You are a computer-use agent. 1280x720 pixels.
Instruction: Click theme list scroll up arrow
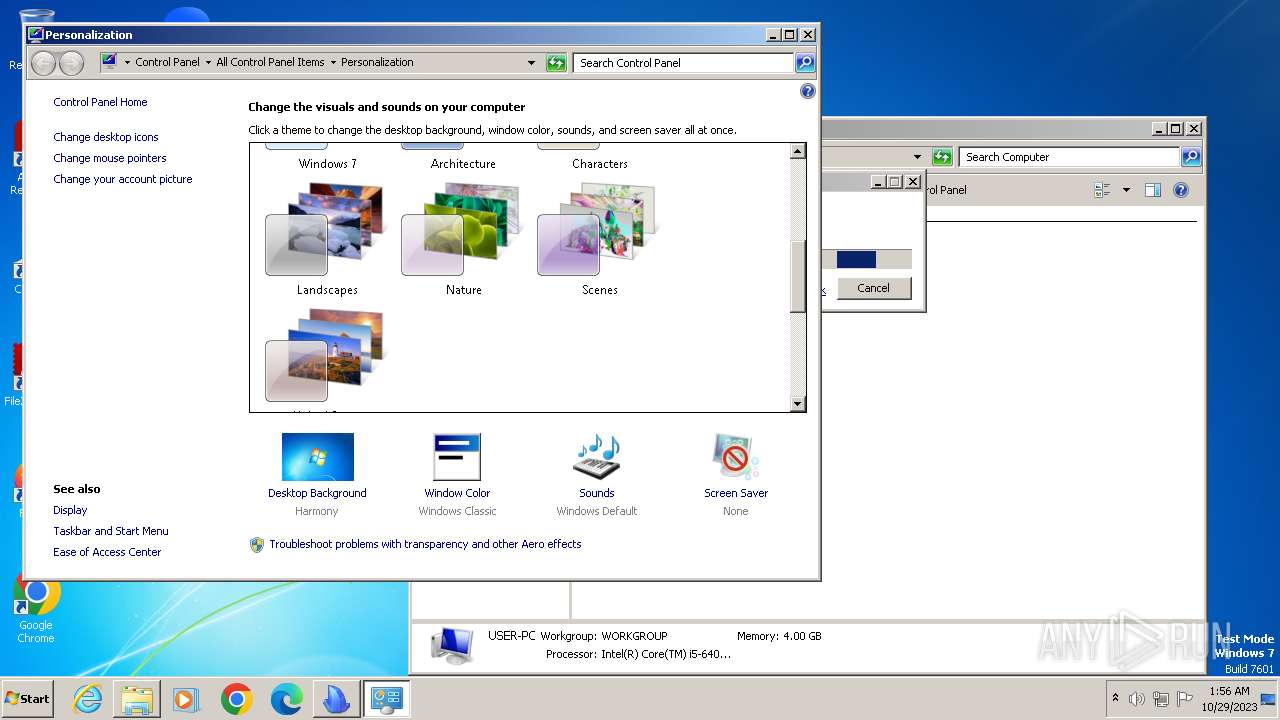tap(797, 152)
